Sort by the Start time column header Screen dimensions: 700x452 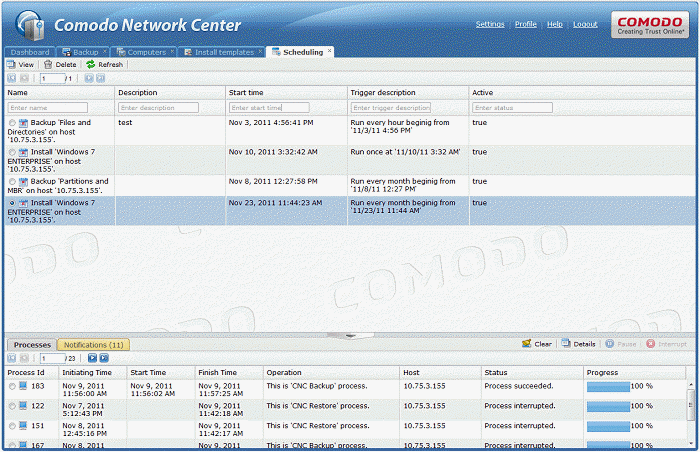(x=286, y=92)
